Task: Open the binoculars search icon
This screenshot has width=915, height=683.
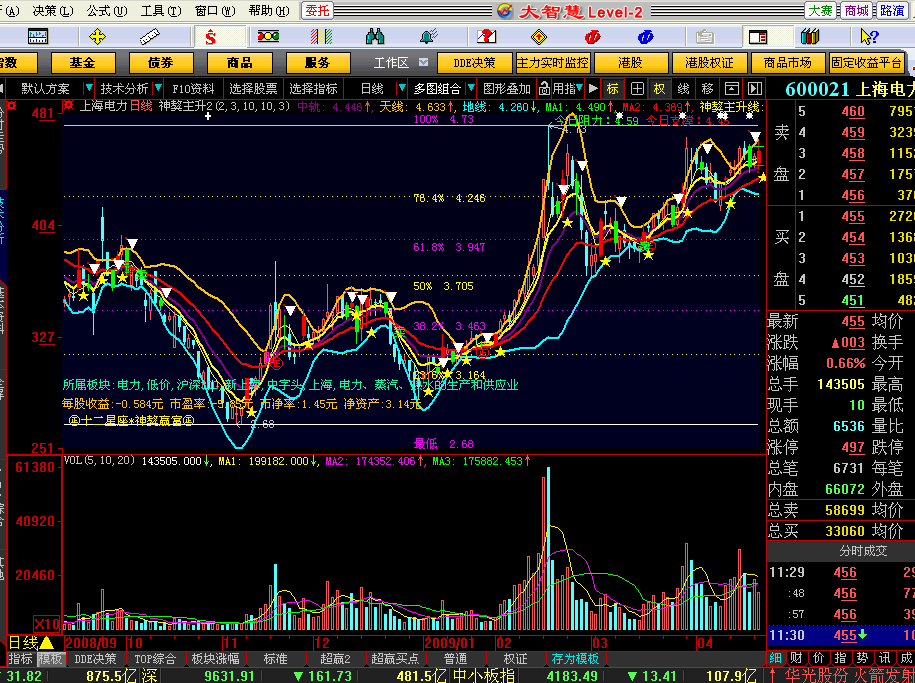Action: (375, 37)
